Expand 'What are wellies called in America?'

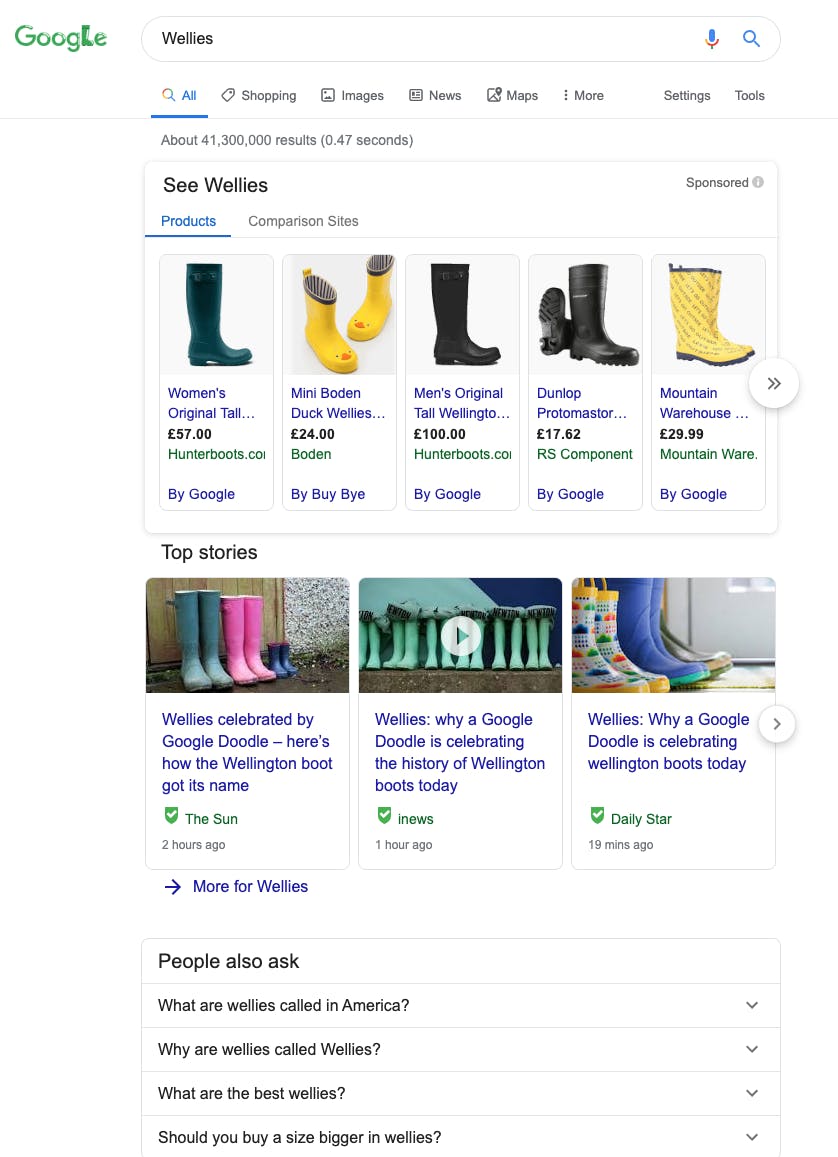tap(460, 1005)
